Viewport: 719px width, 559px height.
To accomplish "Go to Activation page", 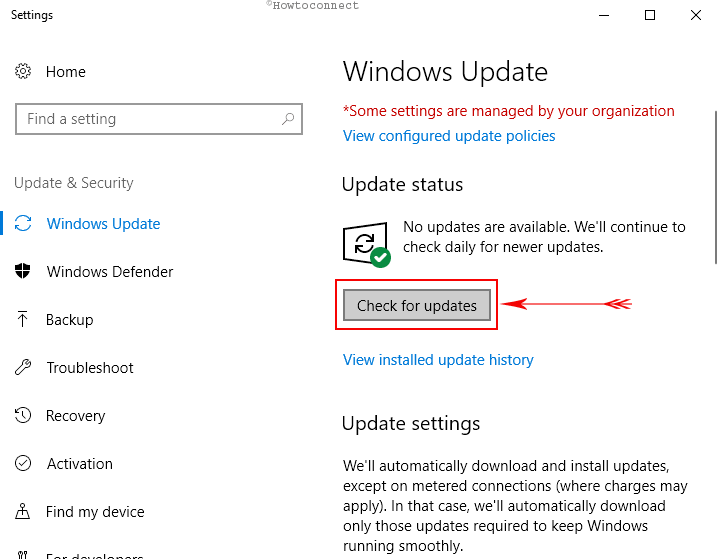I will (80, 464).
